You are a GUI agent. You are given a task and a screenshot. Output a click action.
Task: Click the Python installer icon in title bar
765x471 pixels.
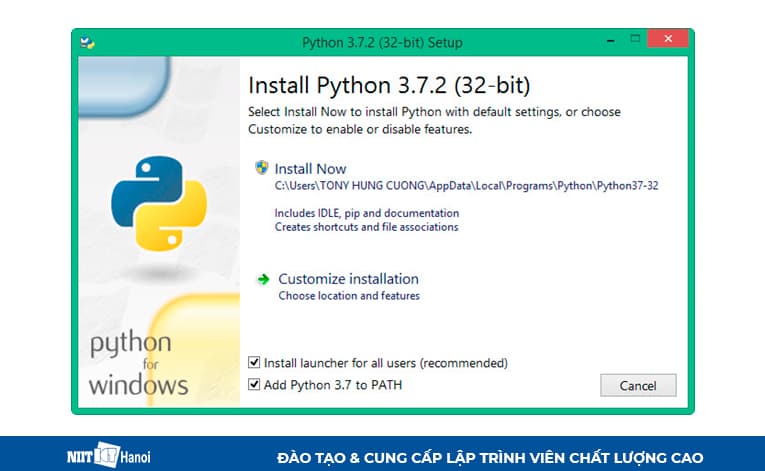pos(87,42)
